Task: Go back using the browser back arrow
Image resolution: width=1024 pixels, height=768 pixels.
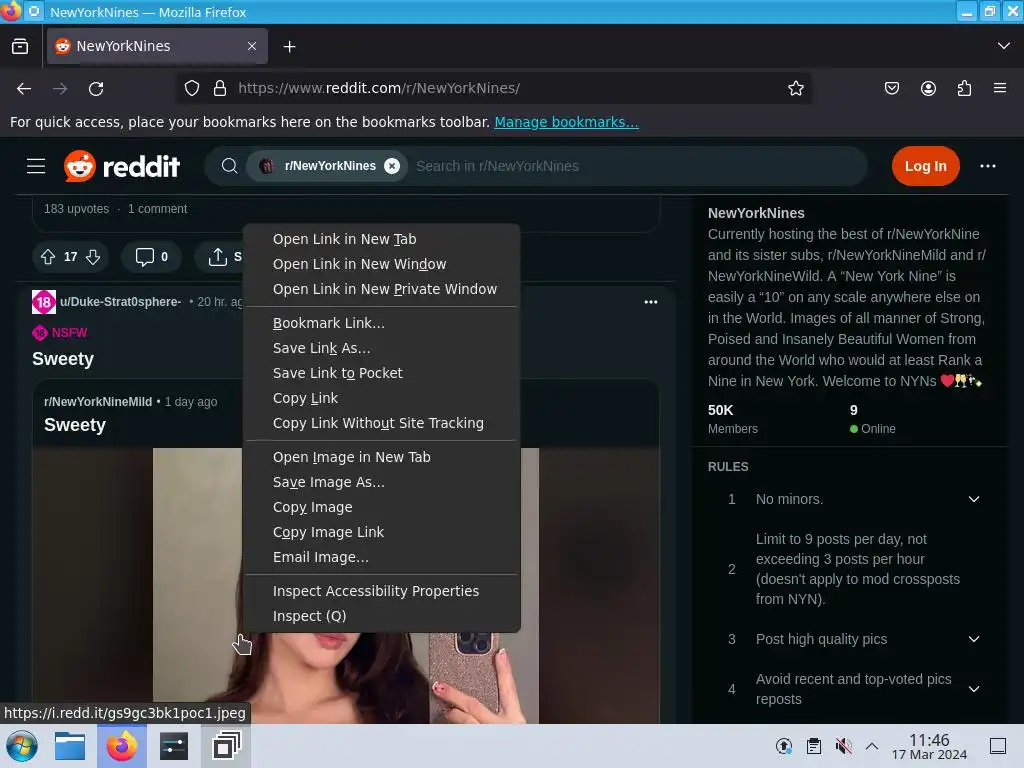Action: pyautogui.click(x=24, y=88)
